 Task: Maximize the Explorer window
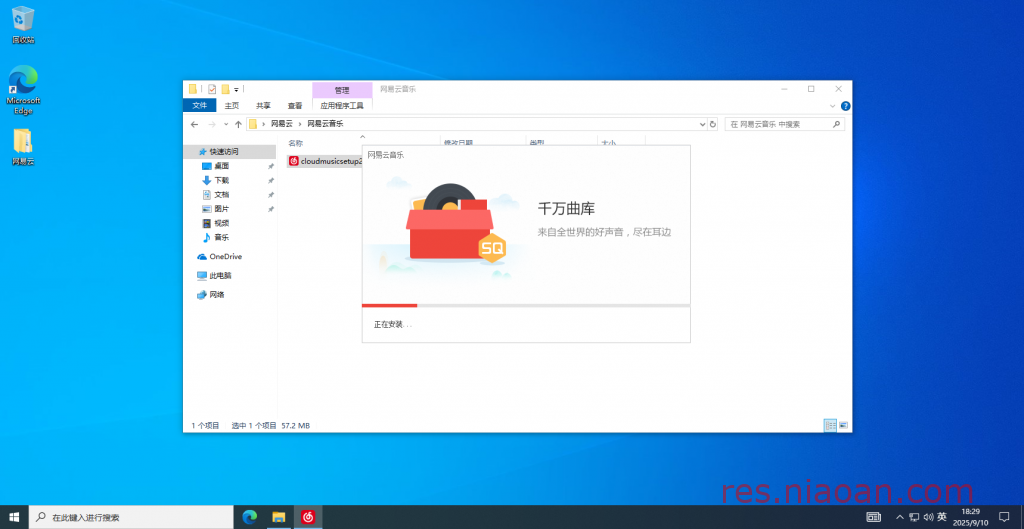(811, 89)
